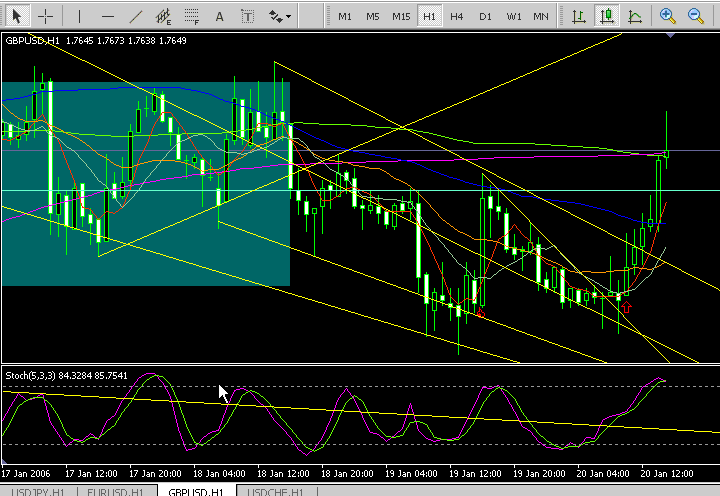Select the text label tool
The height and width of the screenshot is (496, 720).
coord(248,17)
